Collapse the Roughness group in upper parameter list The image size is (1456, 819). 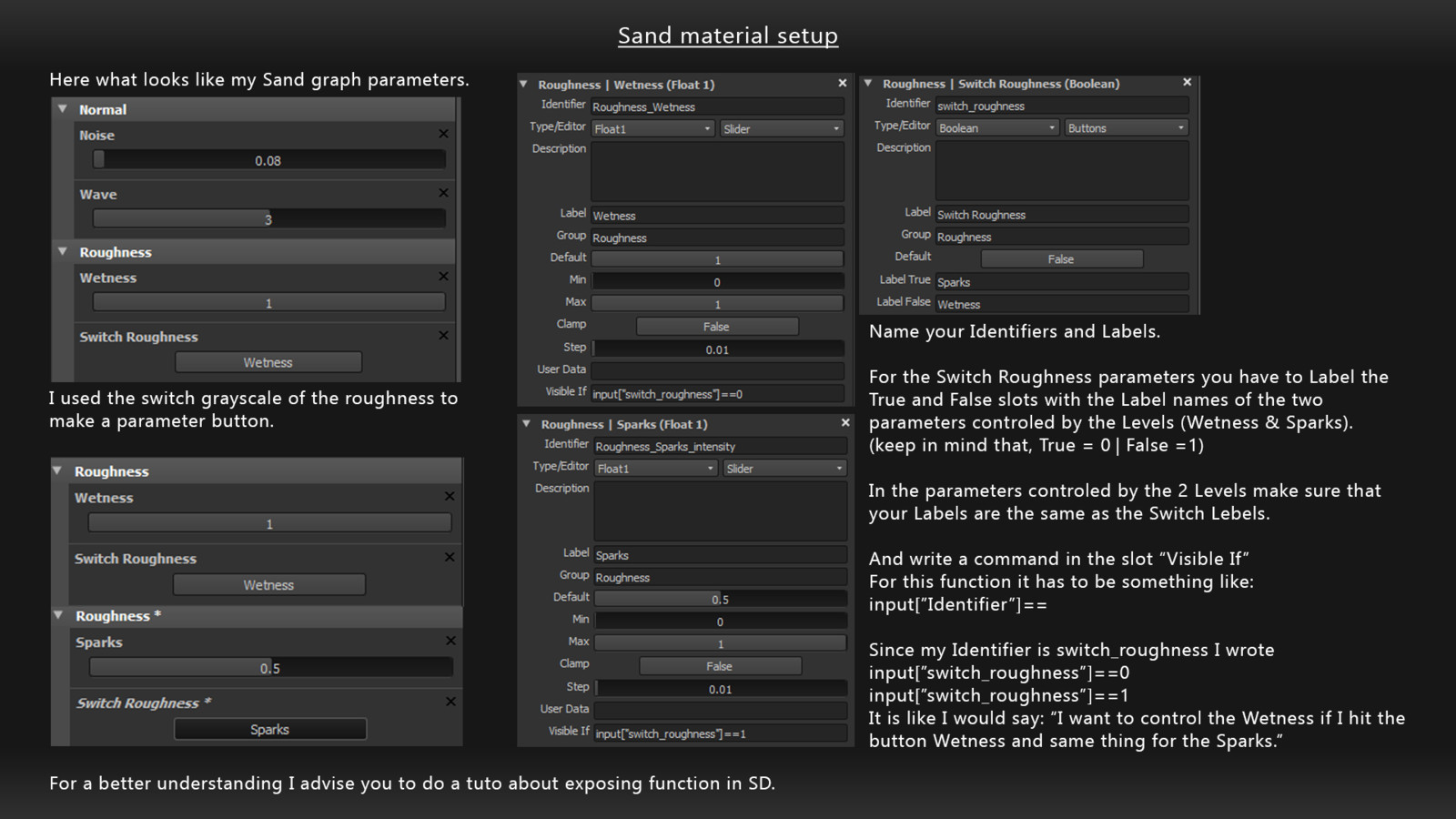coord(63,252)
